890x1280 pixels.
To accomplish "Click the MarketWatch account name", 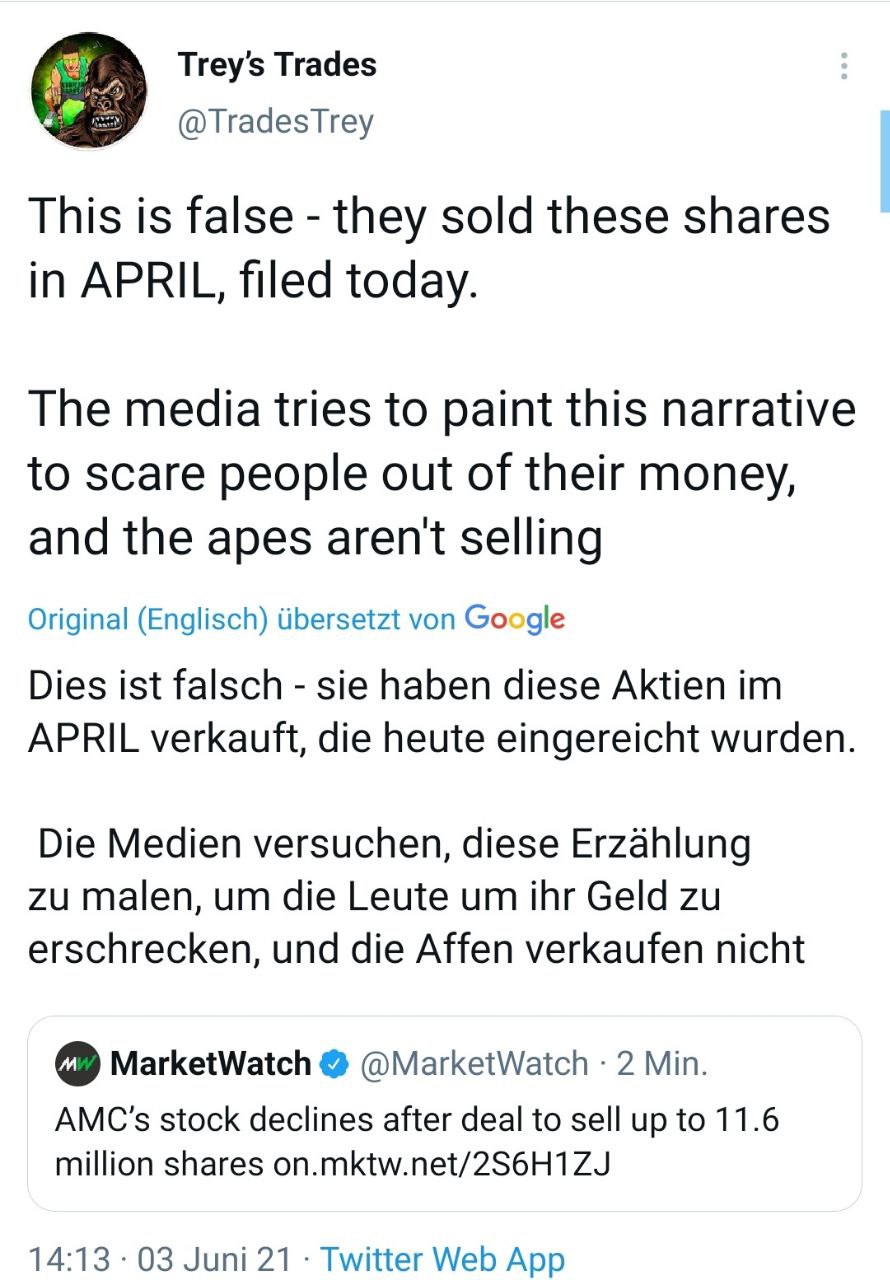I will [210, 1063].
